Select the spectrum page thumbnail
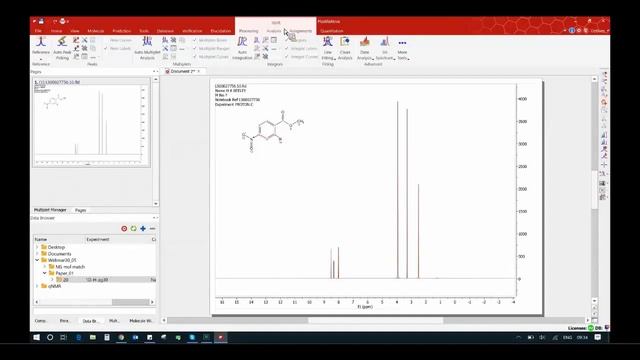 click(x=91, y=122)
